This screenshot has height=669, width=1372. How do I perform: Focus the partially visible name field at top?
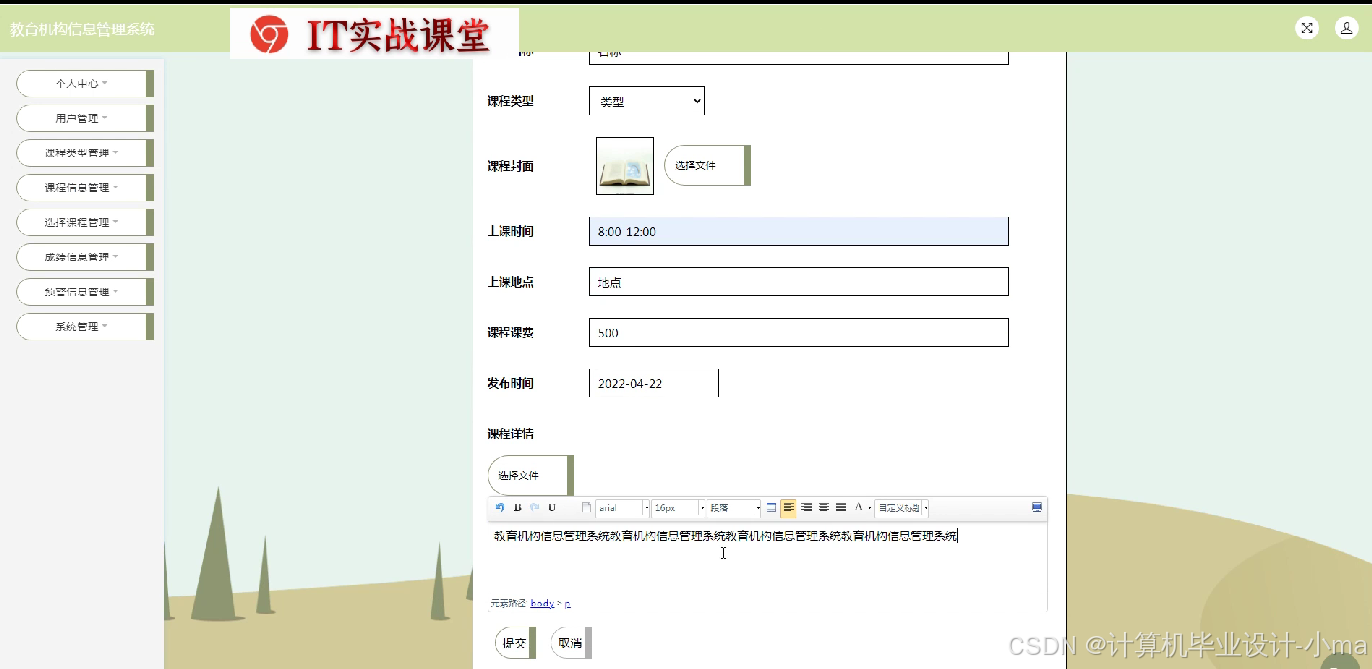799,57
